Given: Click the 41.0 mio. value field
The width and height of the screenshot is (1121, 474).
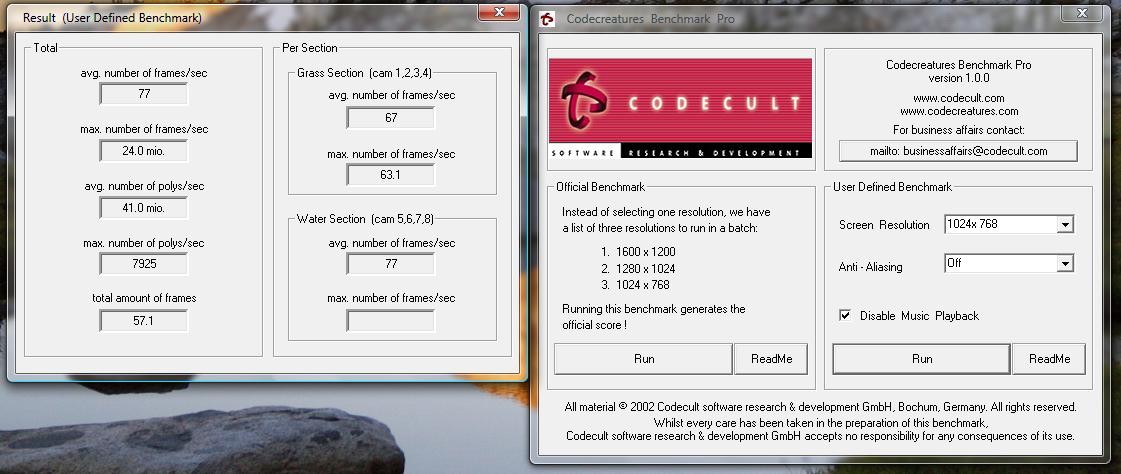Looking at the screenshot, I should coord(144,208).
